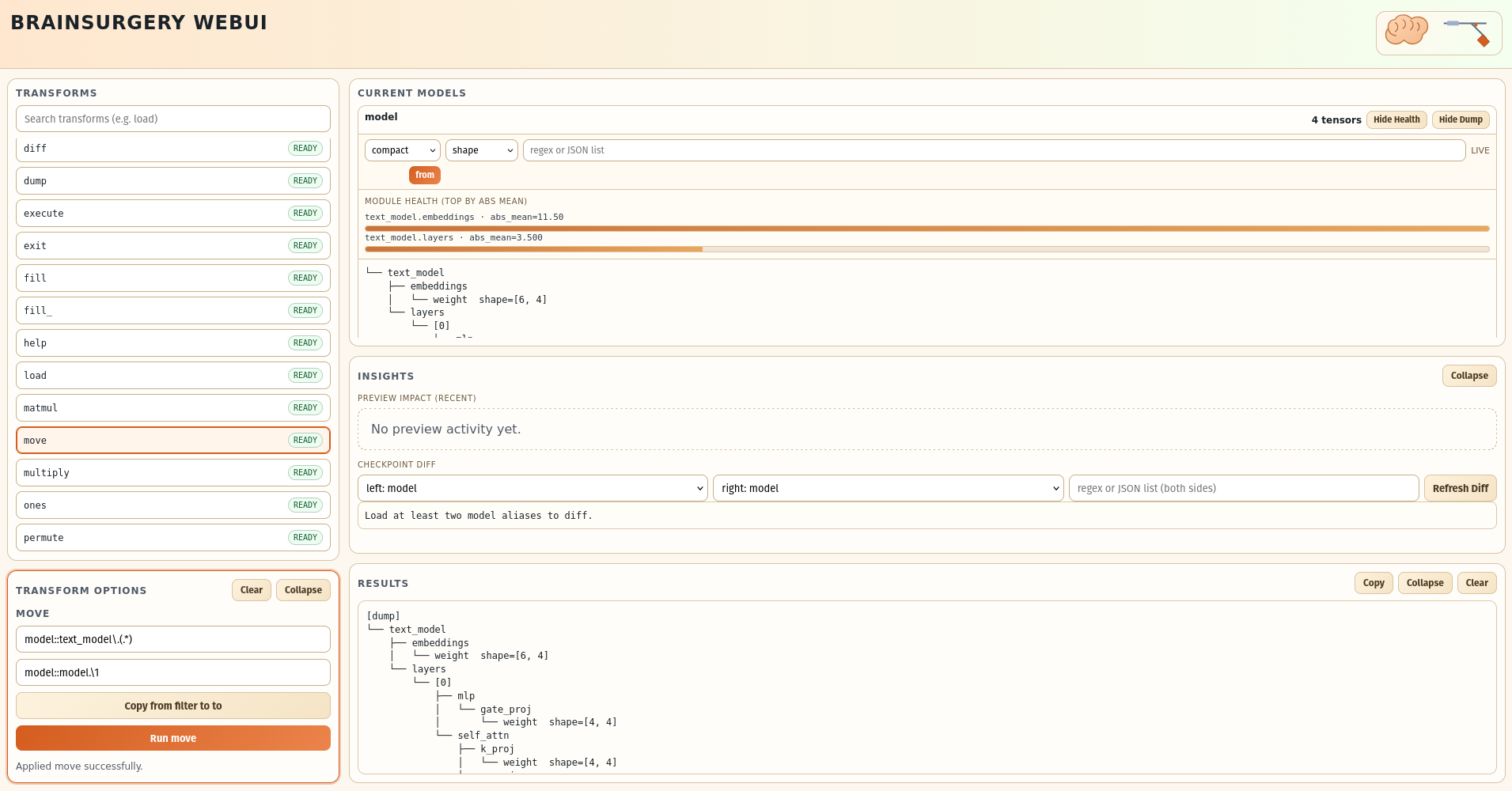Clear the Results panel
The width and height of the screenshot is (1512, 791).
[x=1476, y=583]
